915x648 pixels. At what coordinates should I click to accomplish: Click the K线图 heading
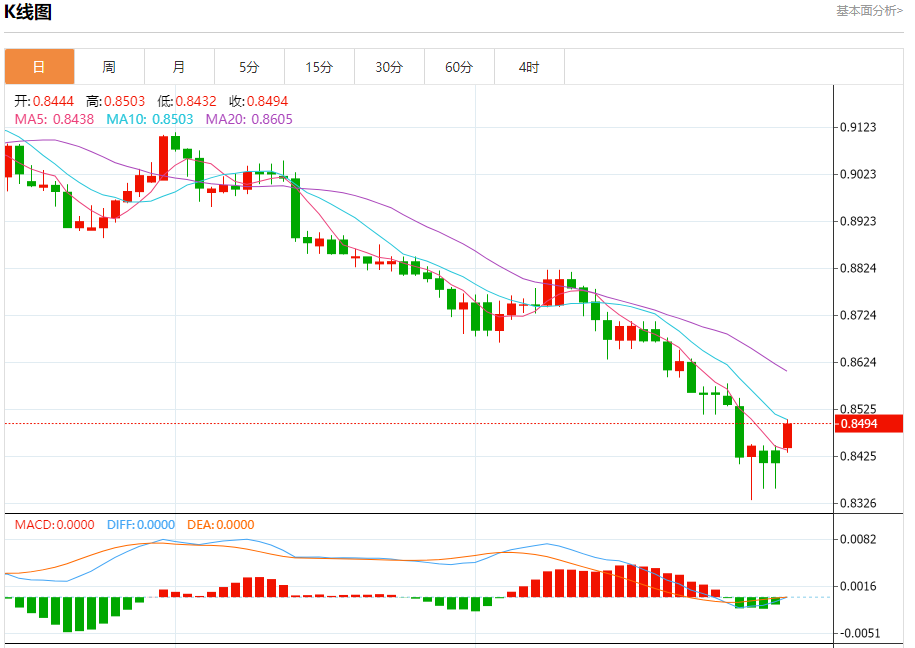[x=28, y=12]
